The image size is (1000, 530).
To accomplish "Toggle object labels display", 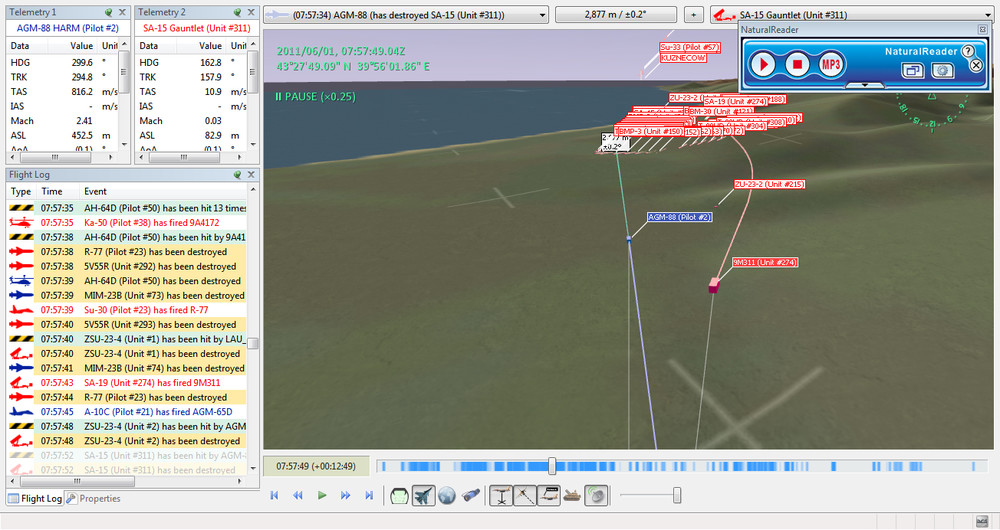I will (548, 496).
